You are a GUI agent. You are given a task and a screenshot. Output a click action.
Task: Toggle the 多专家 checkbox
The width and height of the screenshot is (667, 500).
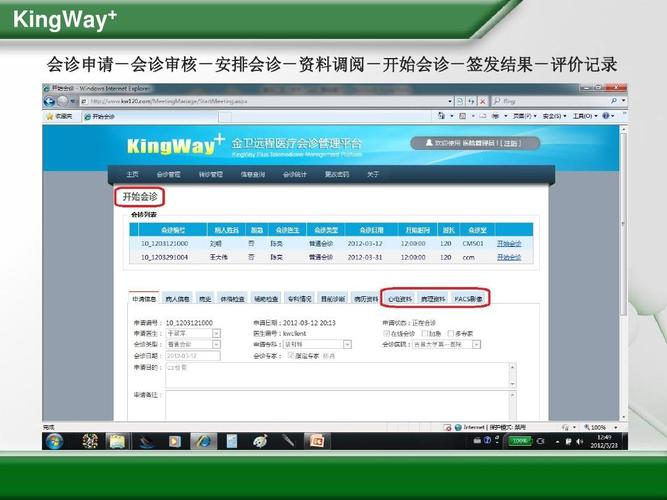[451, 333]
